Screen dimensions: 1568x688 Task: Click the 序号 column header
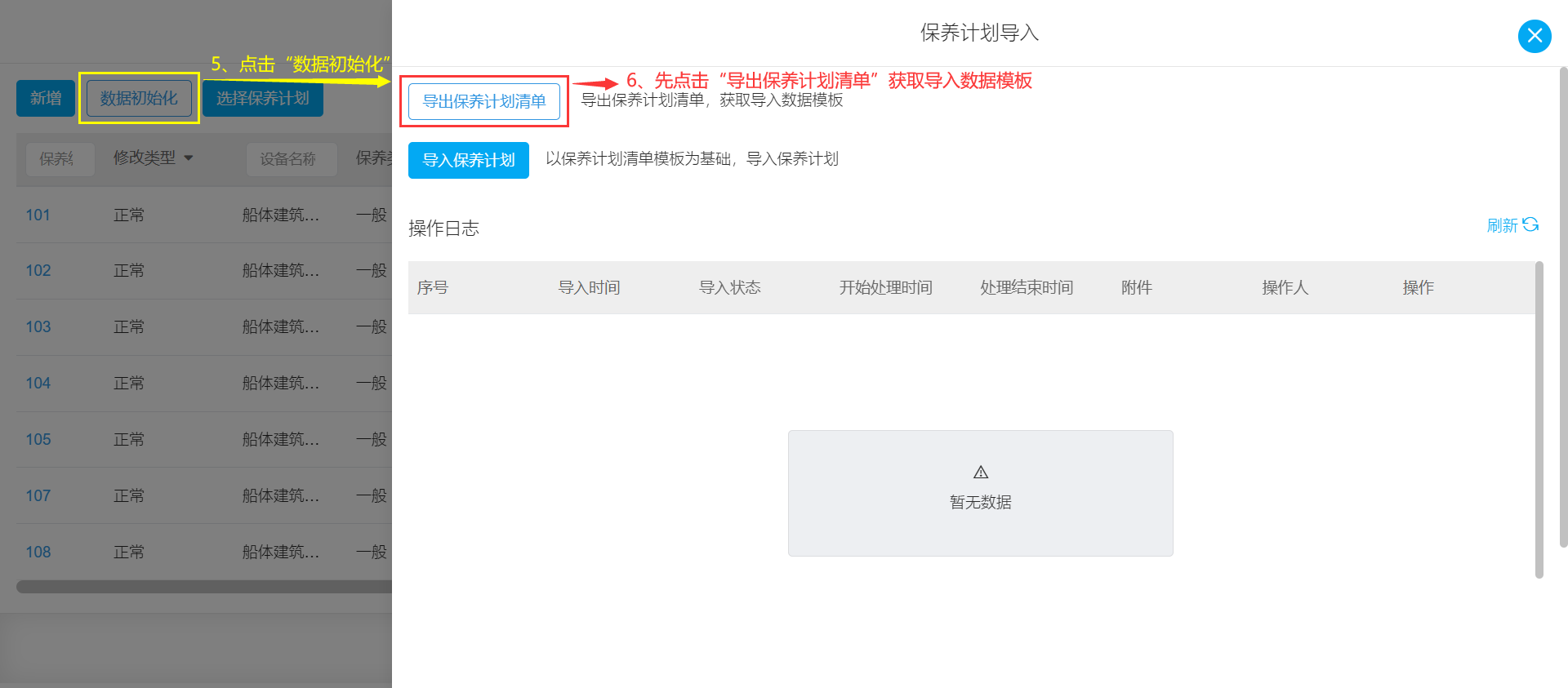[433, 287]
